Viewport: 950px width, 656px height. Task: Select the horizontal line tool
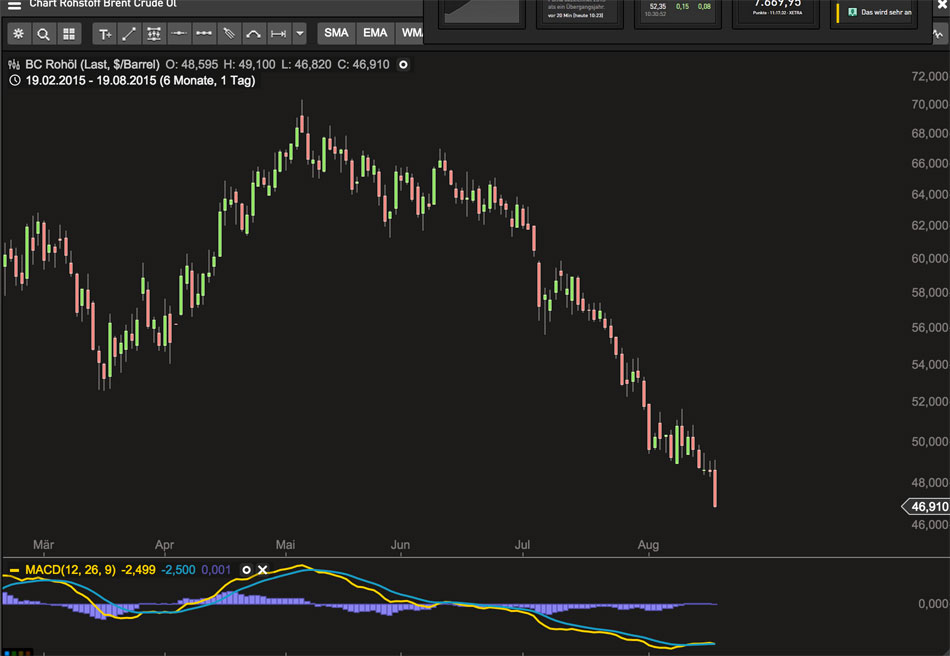pyautogui.click(x=179, y=34)
